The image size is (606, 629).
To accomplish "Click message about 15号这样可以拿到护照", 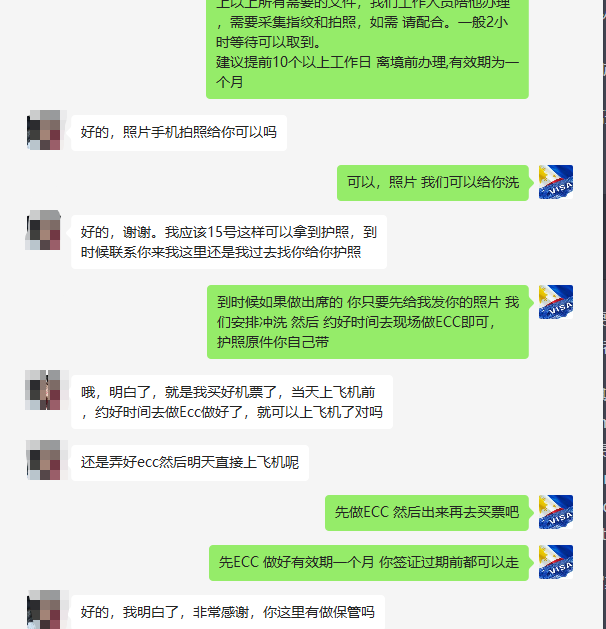I will pos(229,242).
